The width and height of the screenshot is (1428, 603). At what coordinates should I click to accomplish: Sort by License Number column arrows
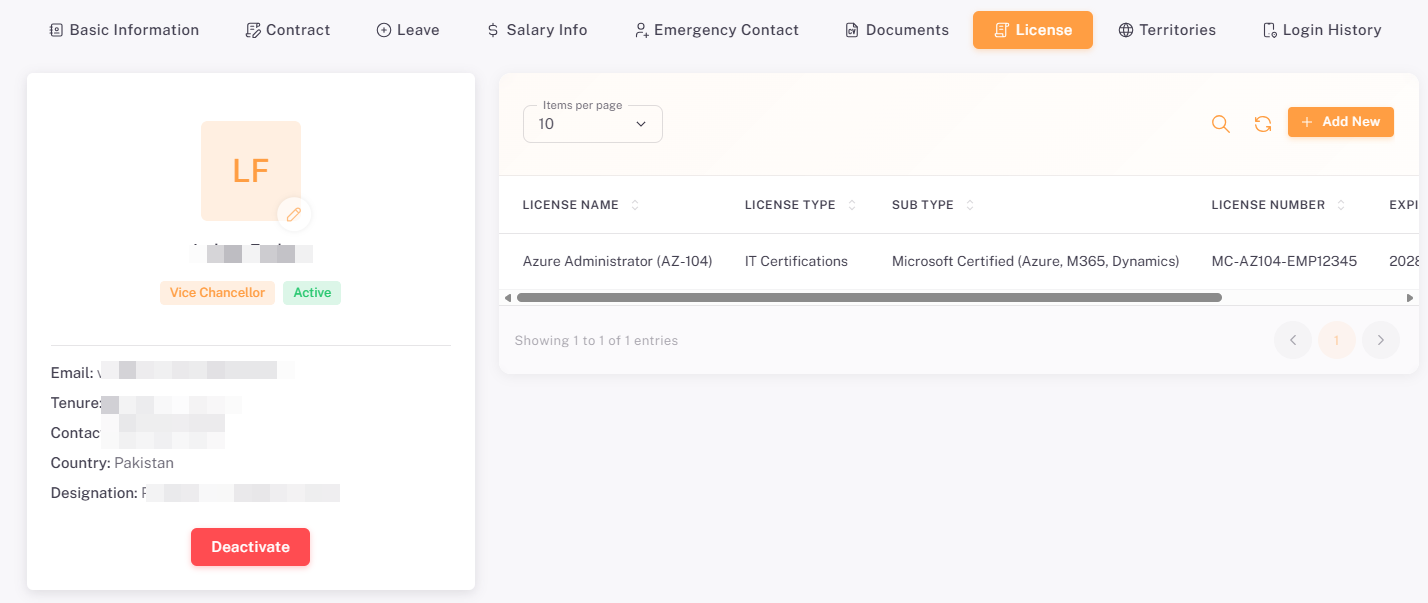tap(1342, 205)
